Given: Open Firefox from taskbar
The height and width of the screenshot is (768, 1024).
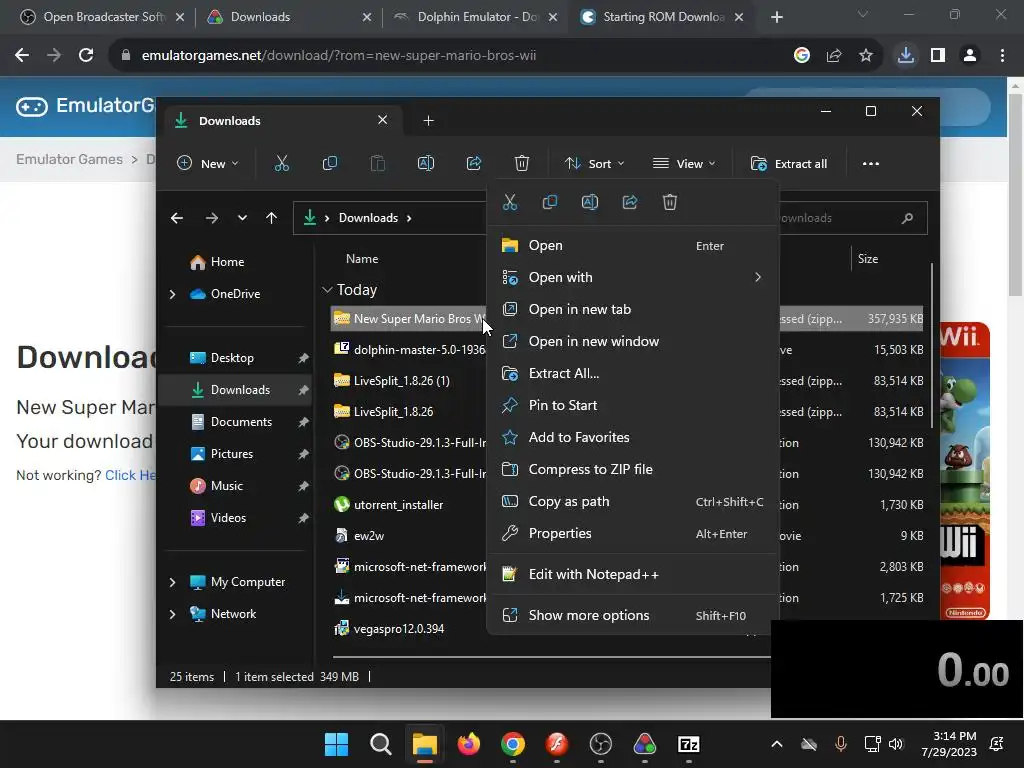Looking at the screenshot, I should (x=469, y=744).
